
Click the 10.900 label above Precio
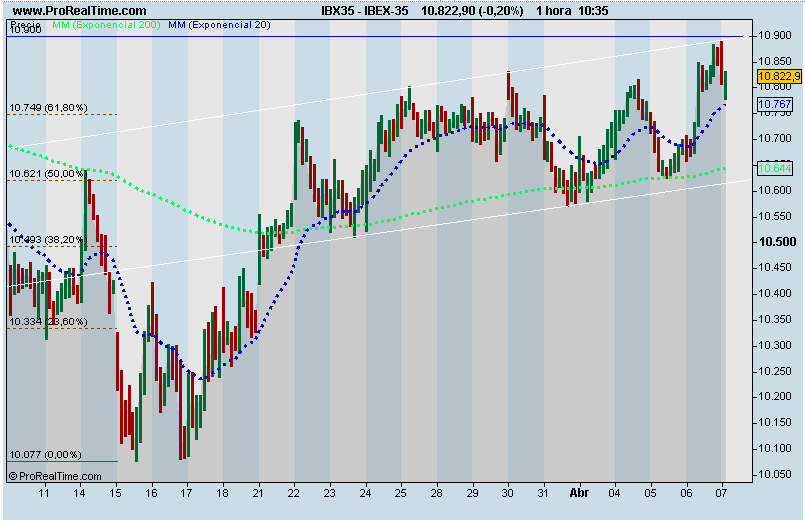click(26, 30)
